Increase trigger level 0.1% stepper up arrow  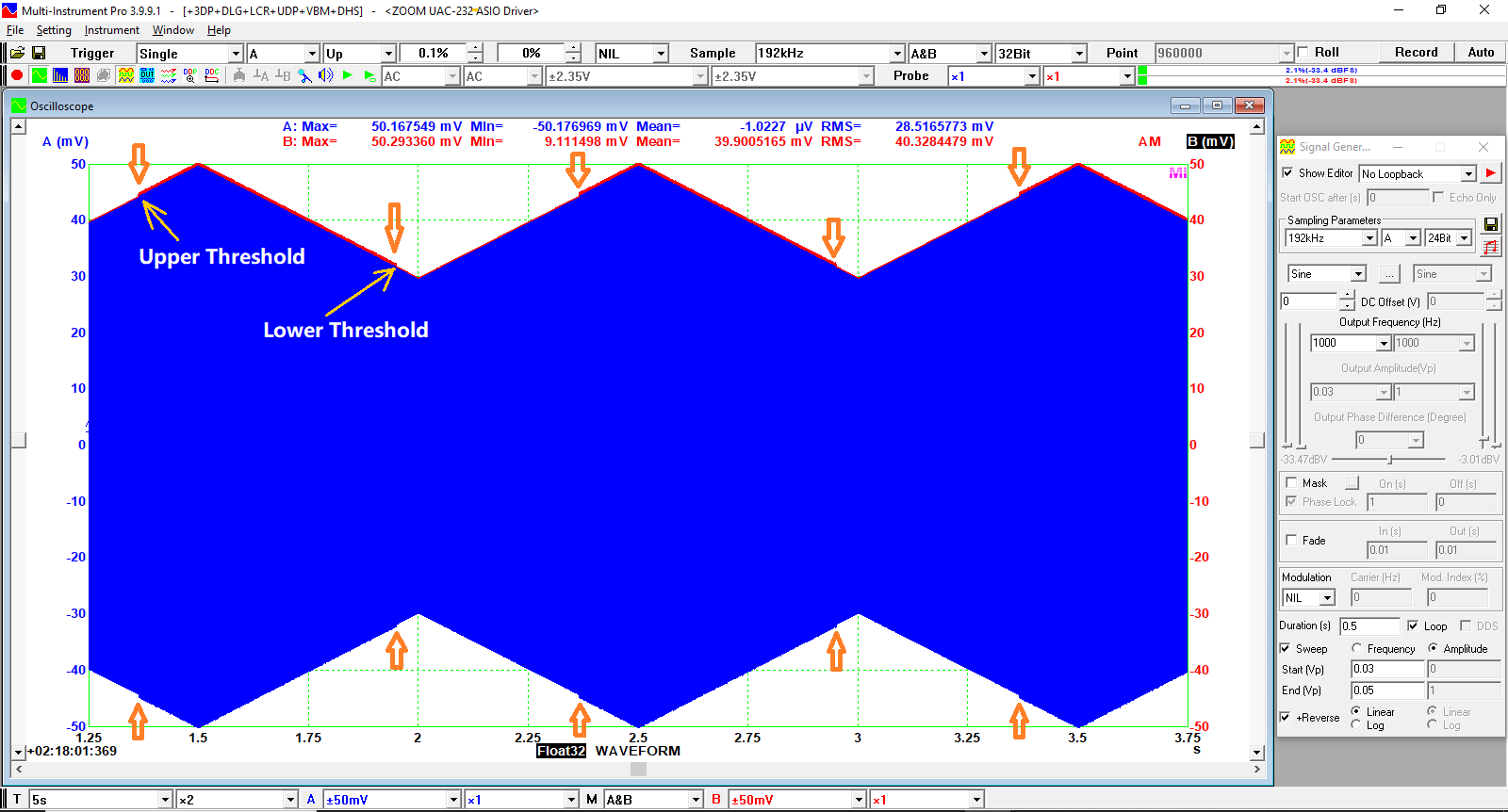[475, 49]
